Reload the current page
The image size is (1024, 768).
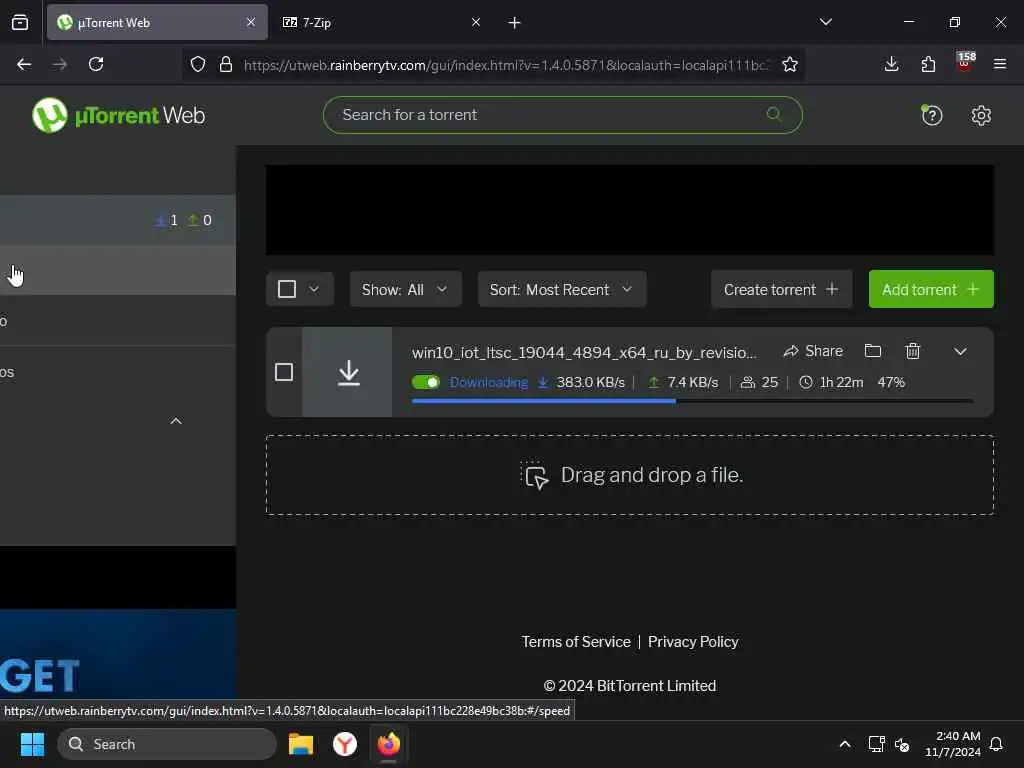pyautogui.click(x=96, y=64)
